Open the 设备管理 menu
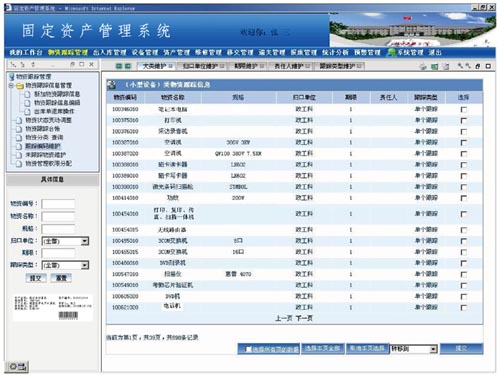Viewport: 500px width, 375px height. pos(145,52)
